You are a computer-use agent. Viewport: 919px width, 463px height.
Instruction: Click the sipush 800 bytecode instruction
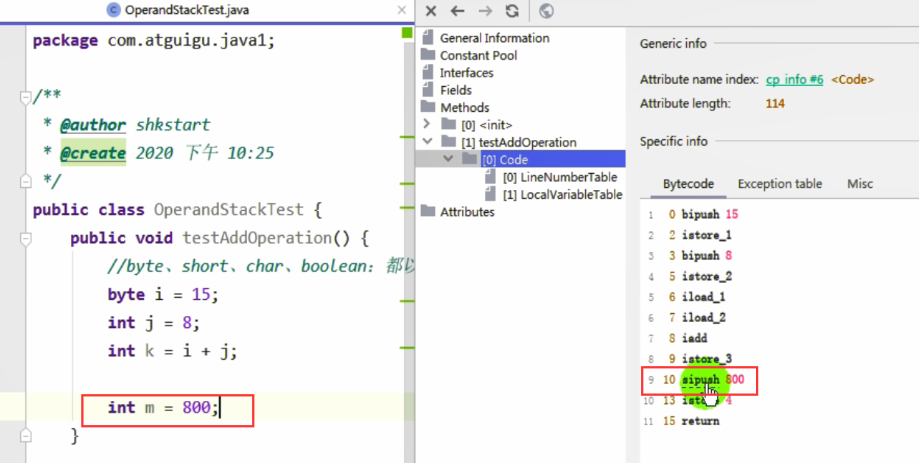pos(713,380)
